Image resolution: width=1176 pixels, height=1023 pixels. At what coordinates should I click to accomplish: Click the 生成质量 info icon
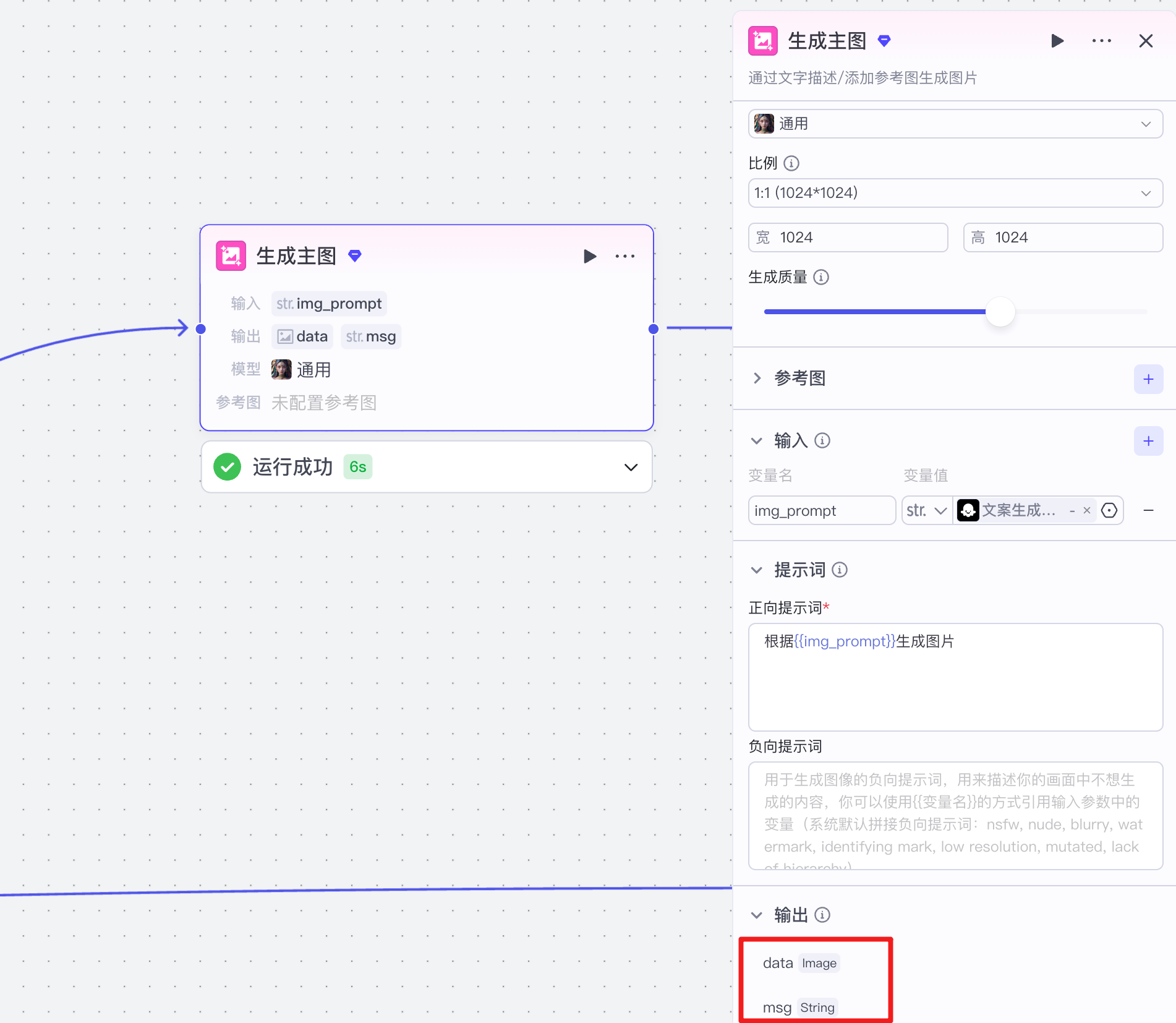point(821,277)
